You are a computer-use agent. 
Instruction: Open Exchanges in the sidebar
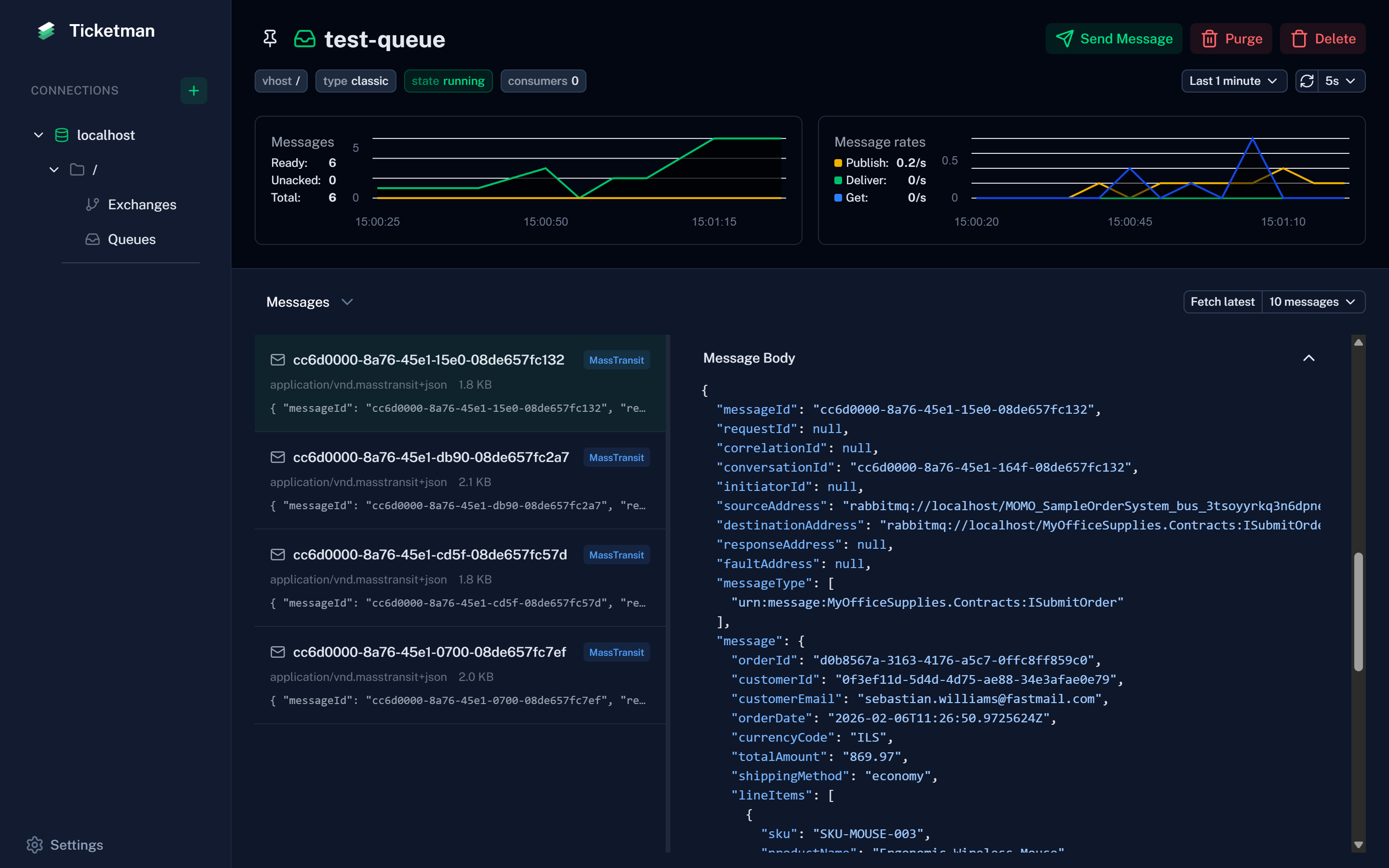tap(142, 204)
